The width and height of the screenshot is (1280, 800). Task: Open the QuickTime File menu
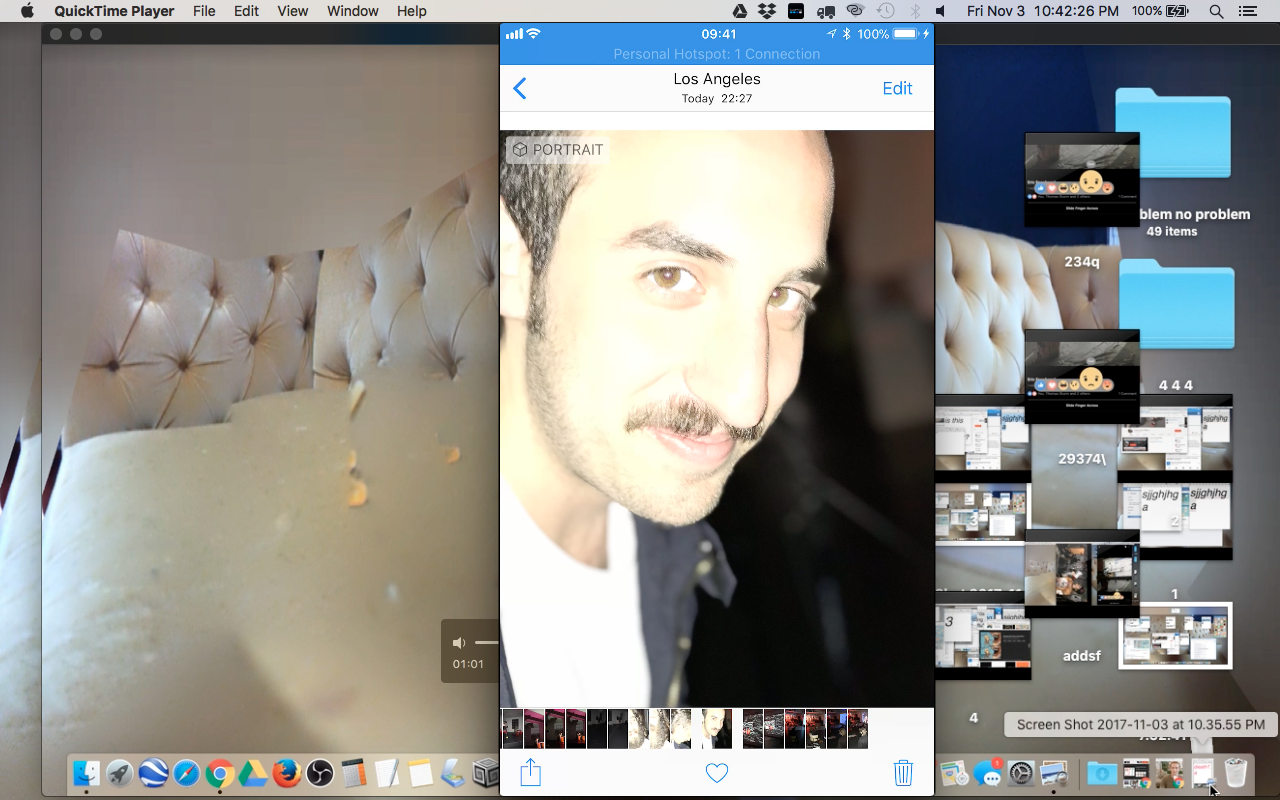tap(204, 11)
